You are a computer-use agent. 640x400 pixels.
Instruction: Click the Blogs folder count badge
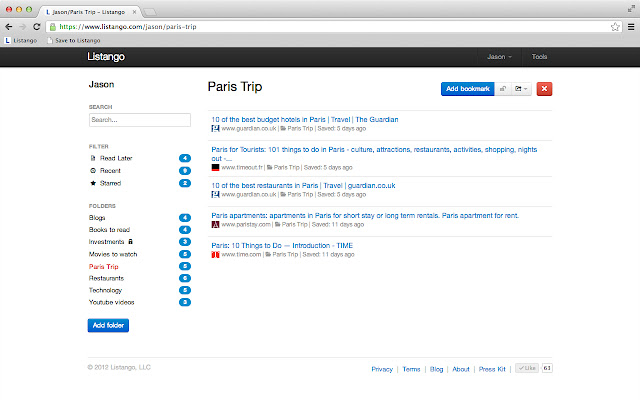coord(185,218)
